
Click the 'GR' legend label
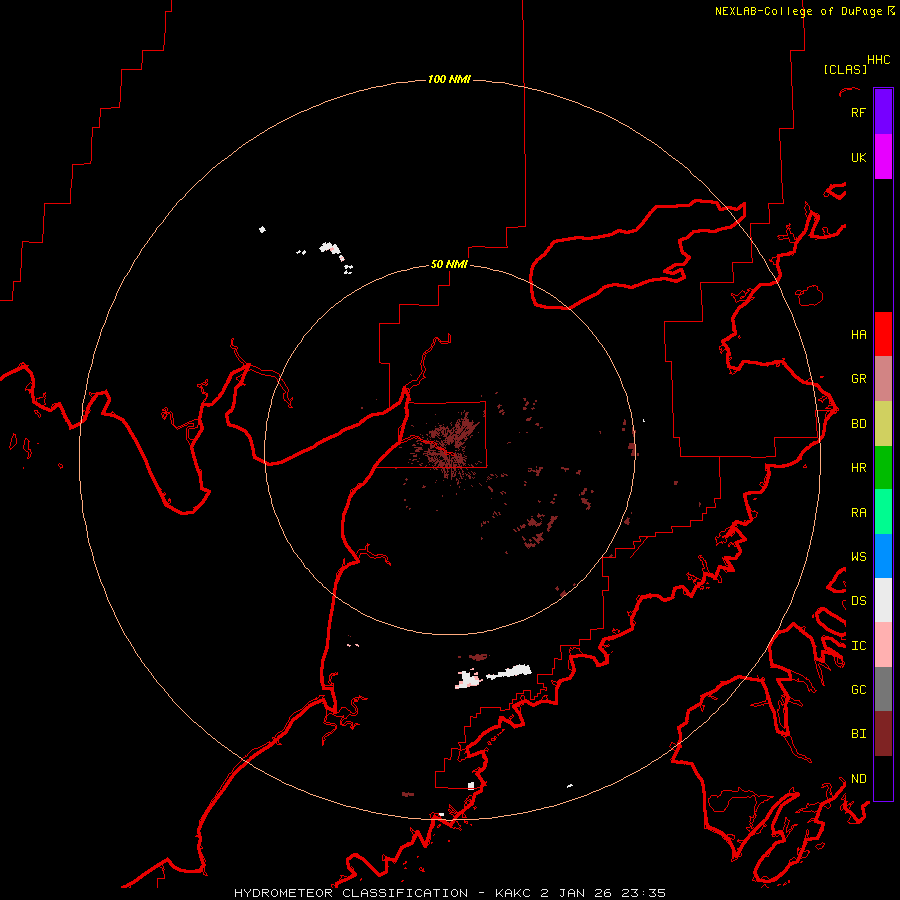pos(858,379)
